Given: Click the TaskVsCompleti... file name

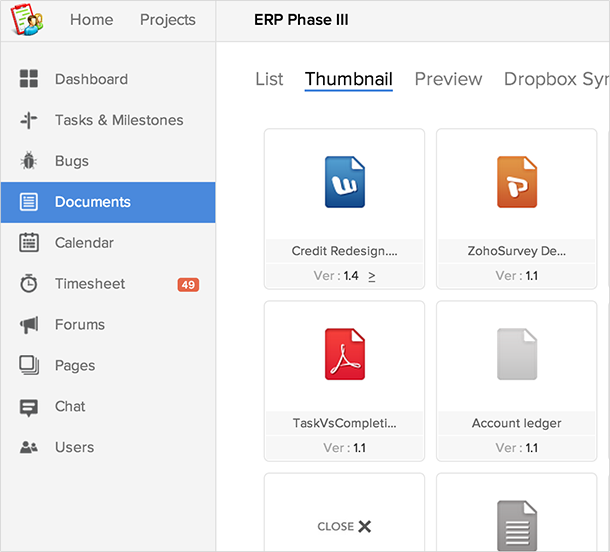Looking at the screenshot, I should (x=345, y=423).
